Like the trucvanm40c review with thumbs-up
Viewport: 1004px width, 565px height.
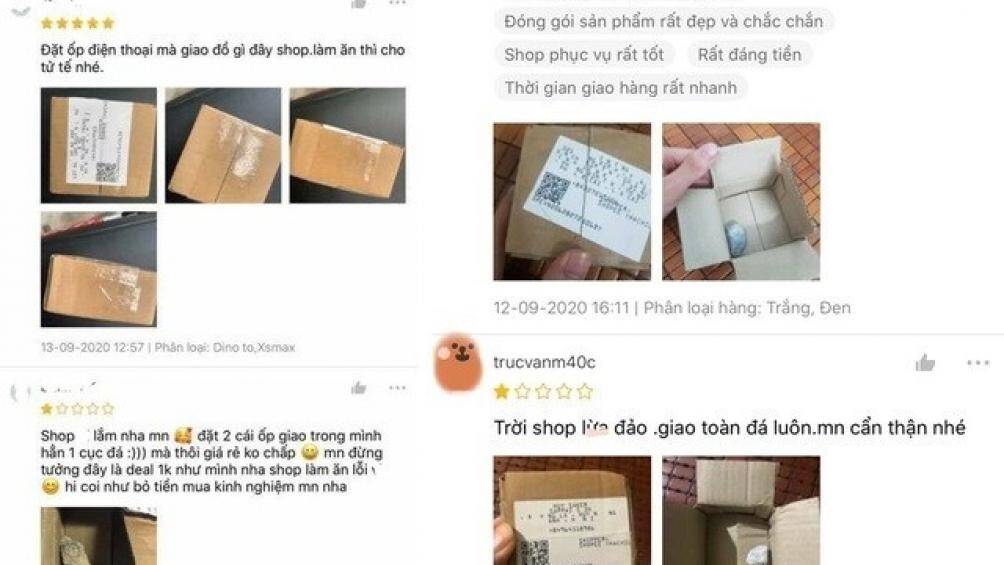(925, 363)
